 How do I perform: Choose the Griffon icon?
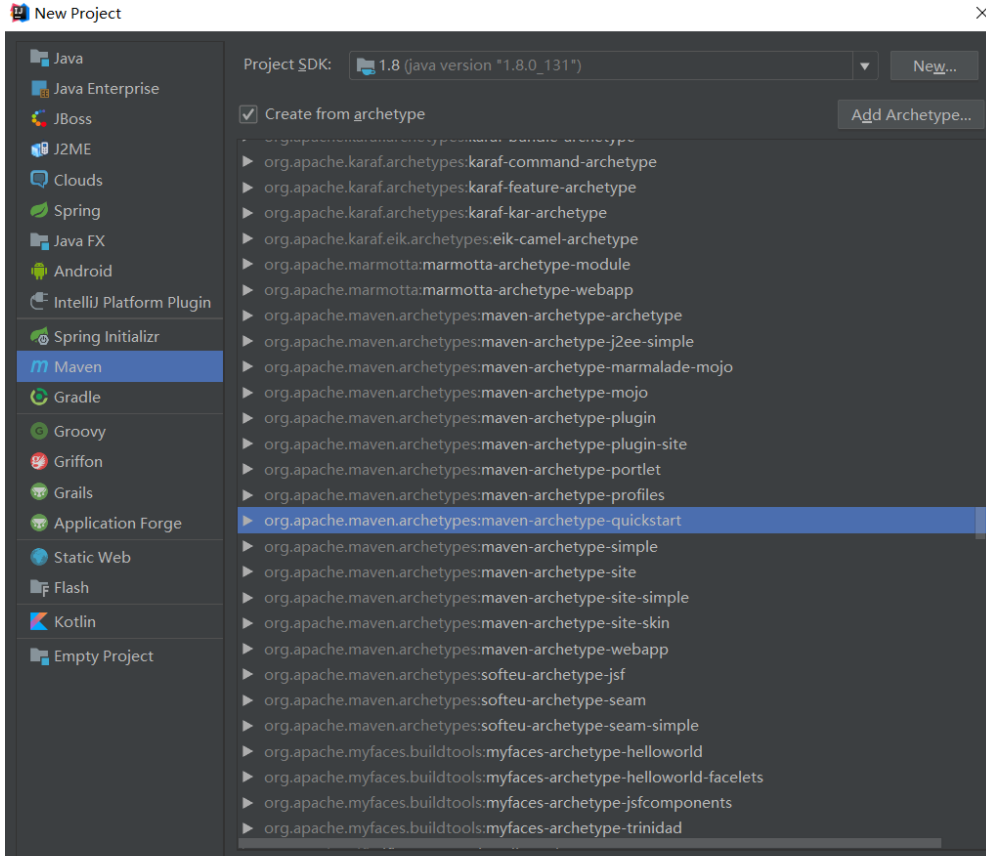coord(39,462)
